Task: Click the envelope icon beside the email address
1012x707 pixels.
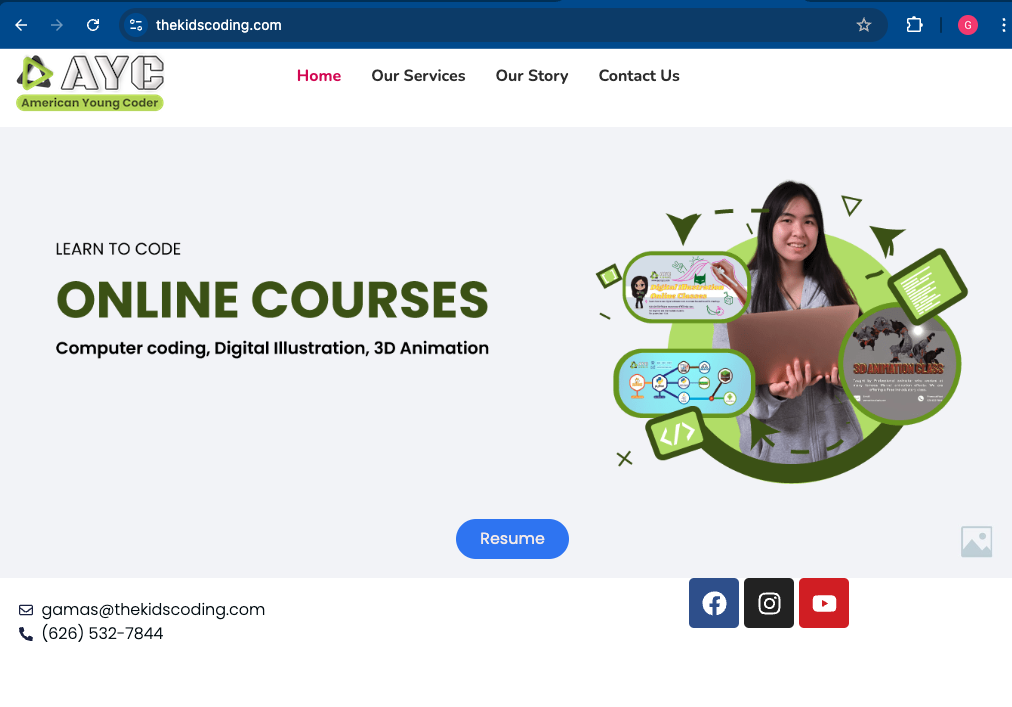Action: pyautogui.click(x=24, y=609)
